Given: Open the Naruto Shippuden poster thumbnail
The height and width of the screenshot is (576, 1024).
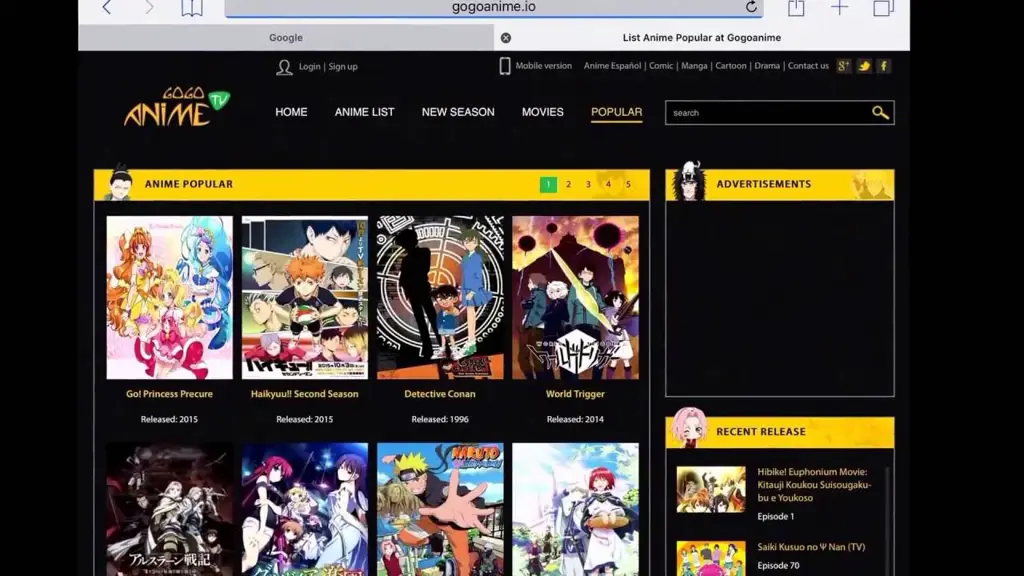Looking at the screenshot, I should (440, 509).
